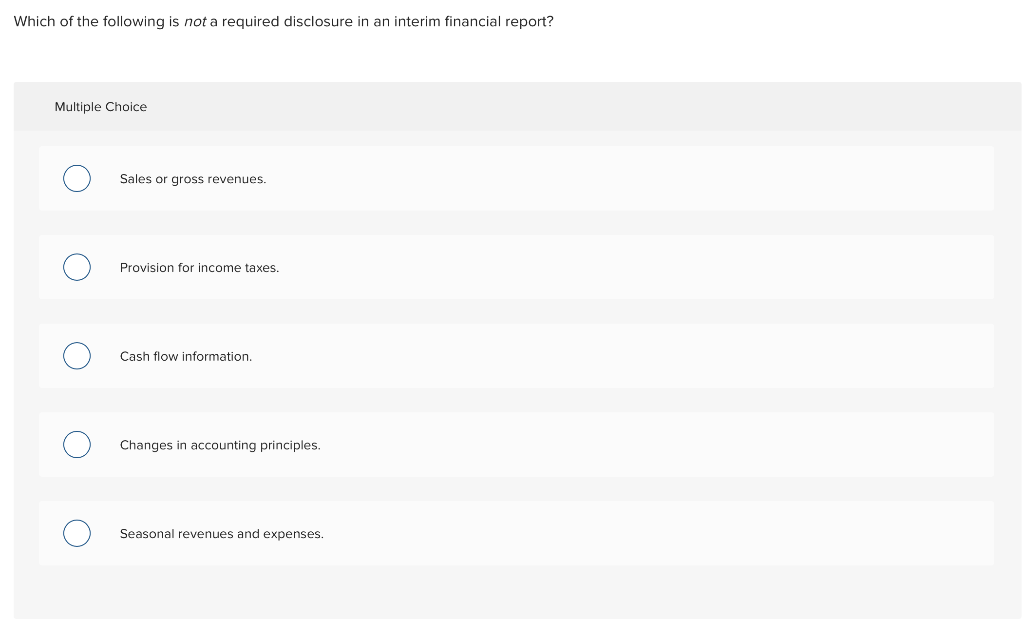Click the interim financial report question text
Viewport: 1024px width, 620px height.
[x=283, y=22]
